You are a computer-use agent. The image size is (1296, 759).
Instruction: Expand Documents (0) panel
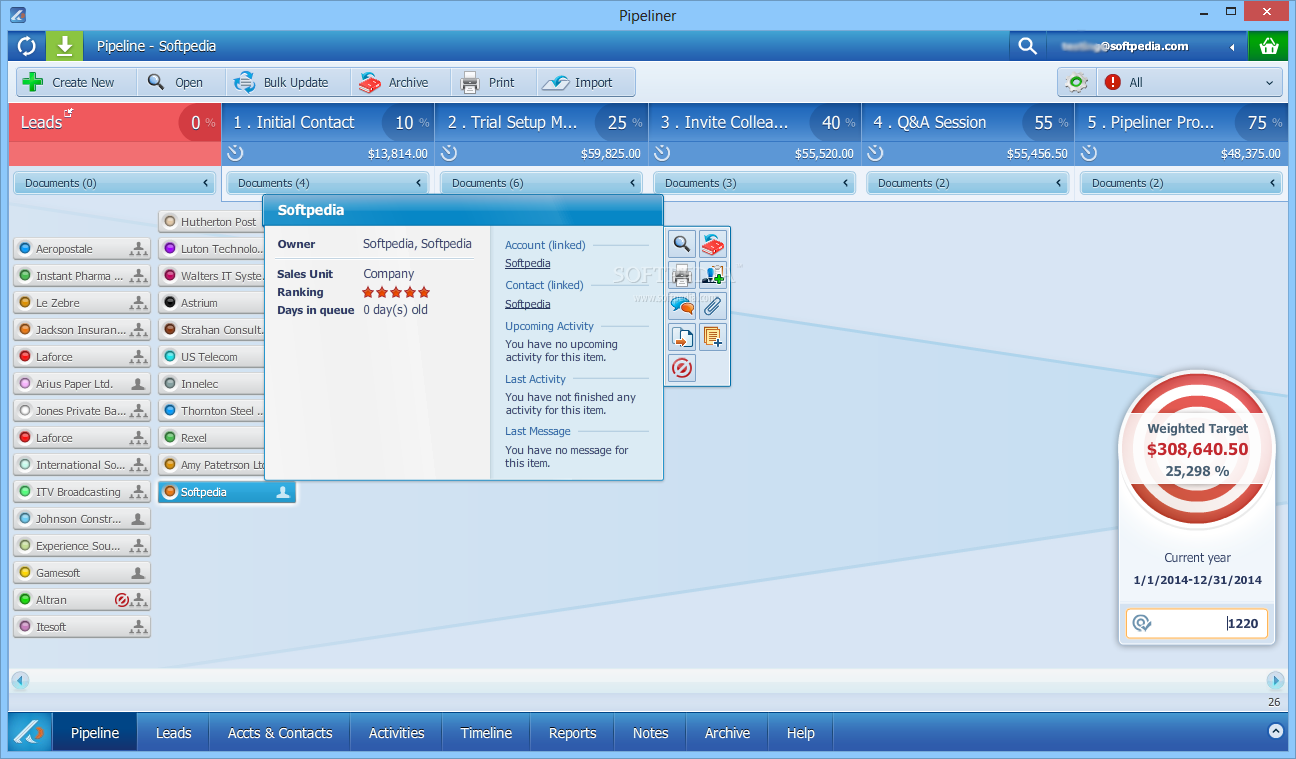click(116, 183)
